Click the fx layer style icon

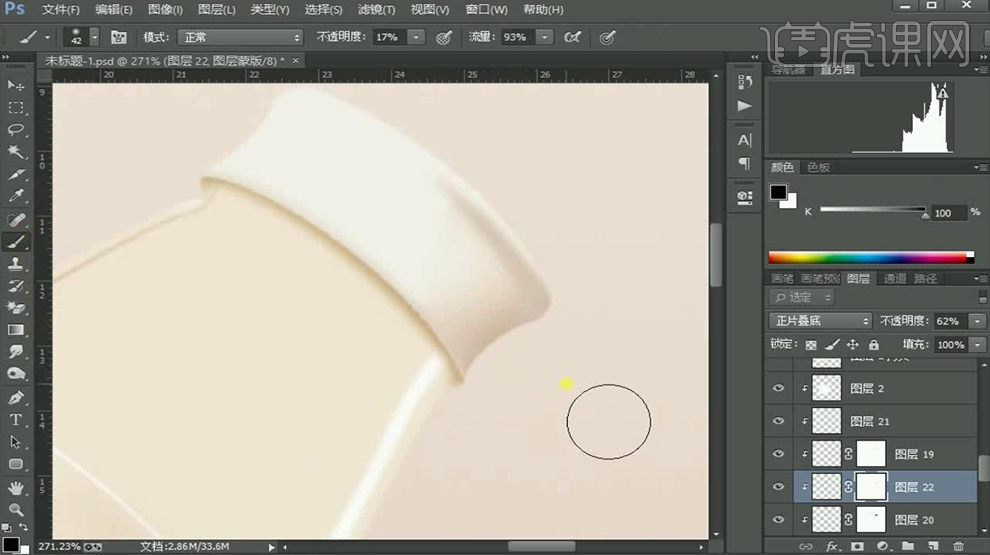tap(832, 547)
